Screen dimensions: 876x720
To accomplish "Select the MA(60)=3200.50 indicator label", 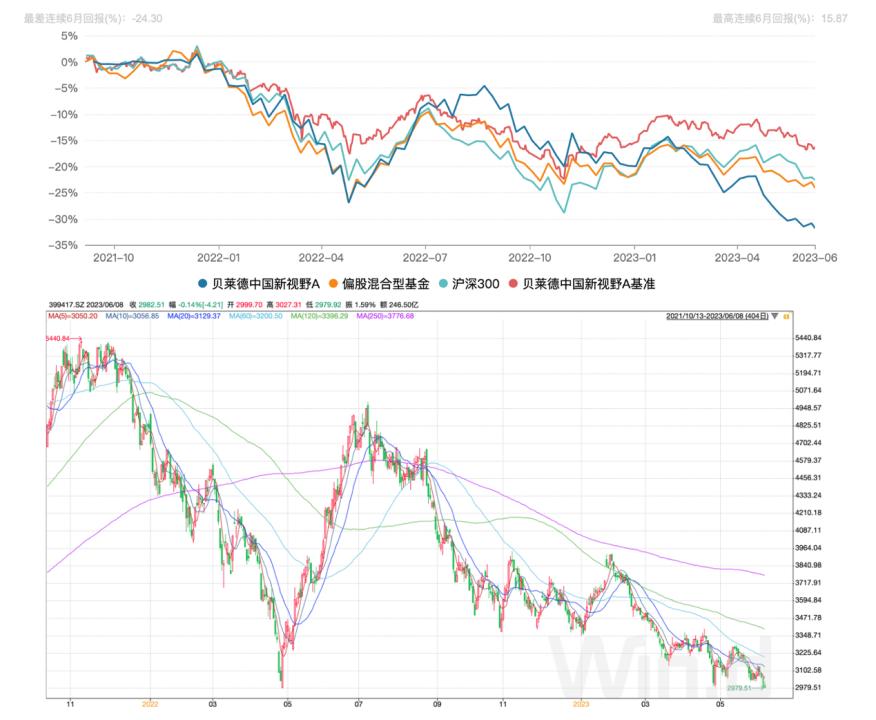I will [256, 316].
